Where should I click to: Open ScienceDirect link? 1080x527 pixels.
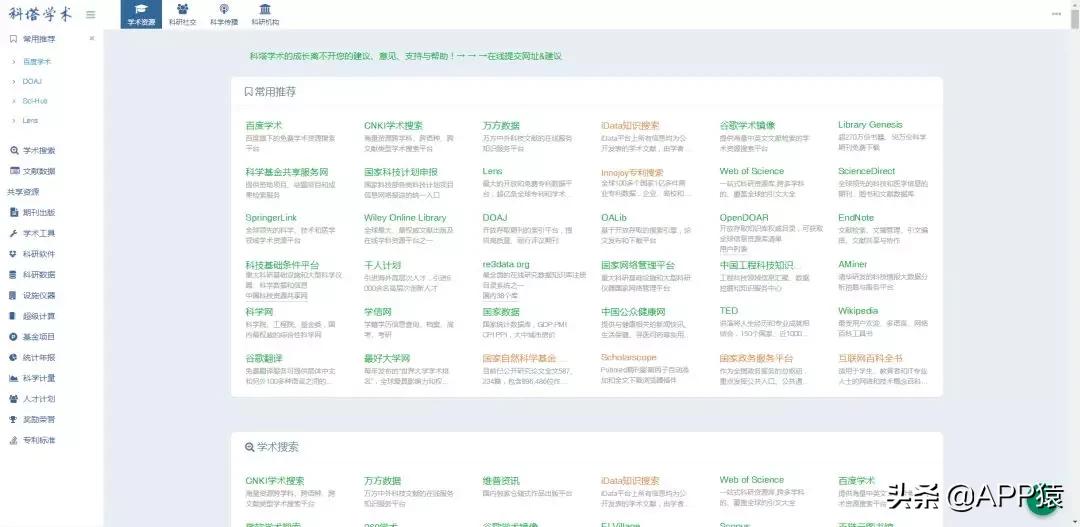click(x=866, y=171)
